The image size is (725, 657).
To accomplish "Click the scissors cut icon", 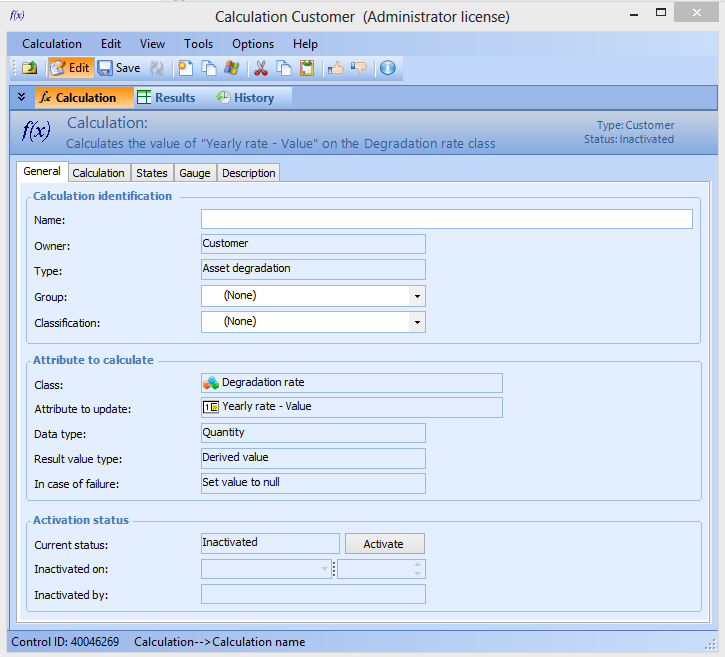I will click(261, 68).
